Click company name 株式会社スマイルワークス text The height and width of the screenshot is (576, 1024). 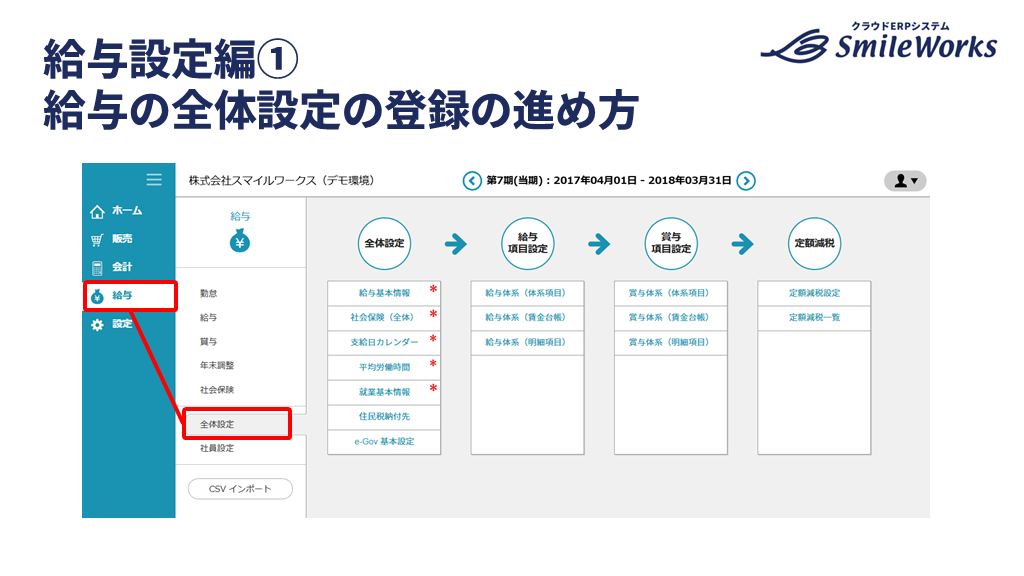[252, 180]
